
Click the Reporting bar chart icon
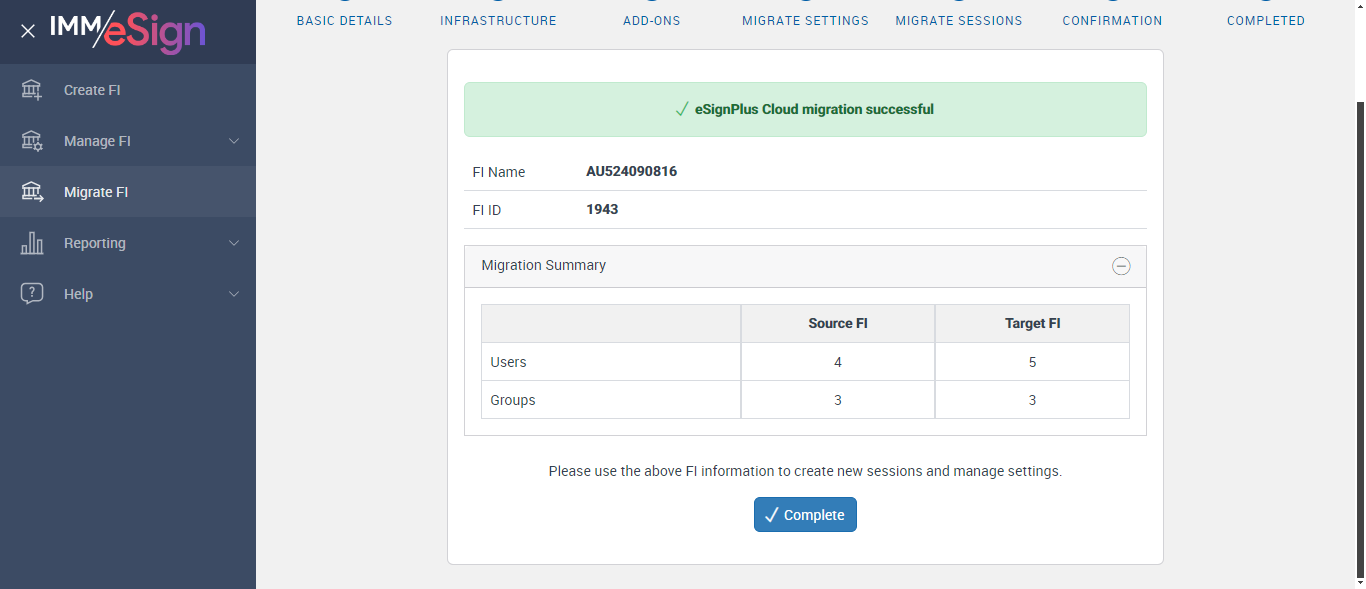point(32,243)
